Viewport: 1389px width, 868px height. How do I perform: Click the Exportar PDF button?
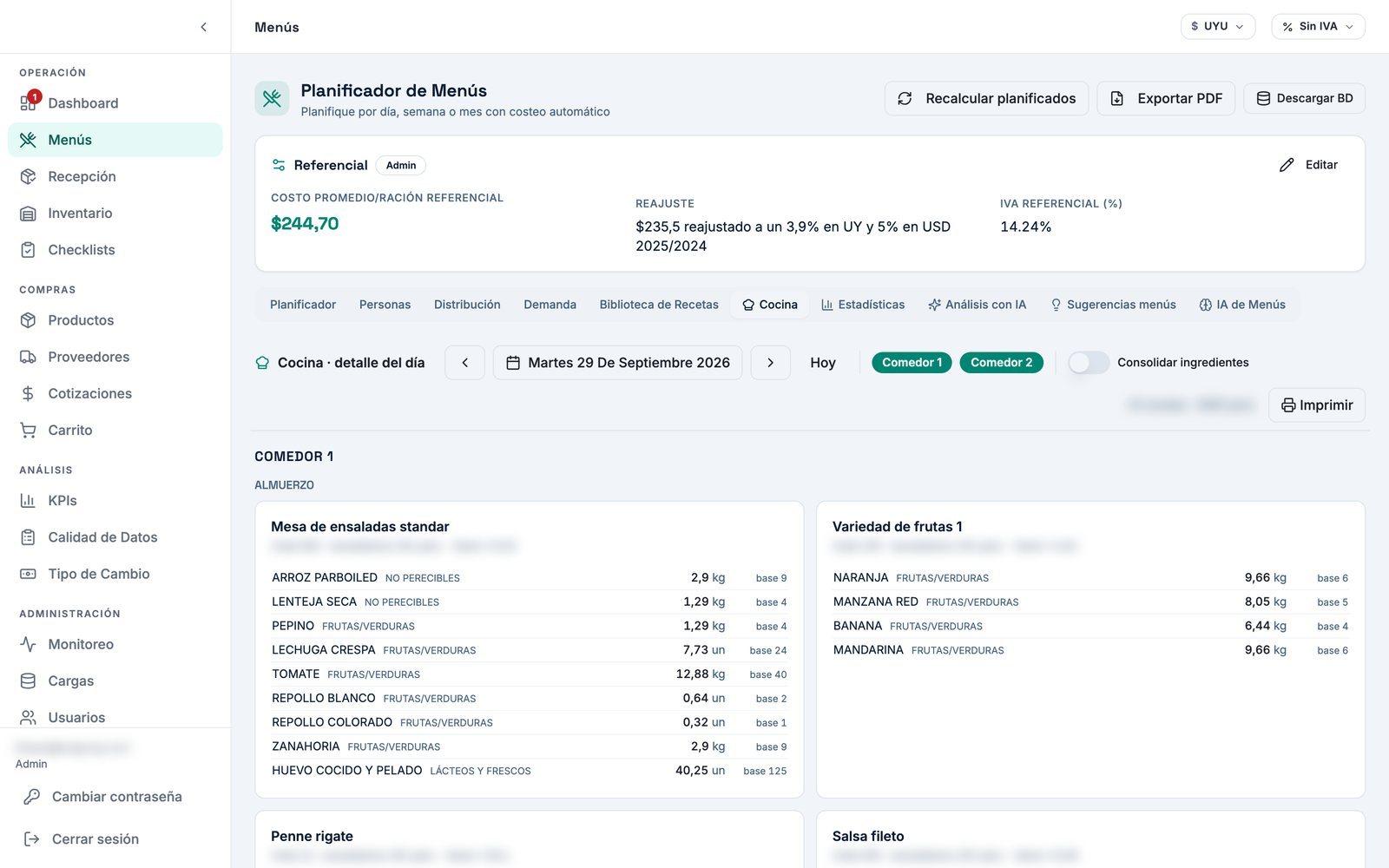click(x=1166, y=99)
